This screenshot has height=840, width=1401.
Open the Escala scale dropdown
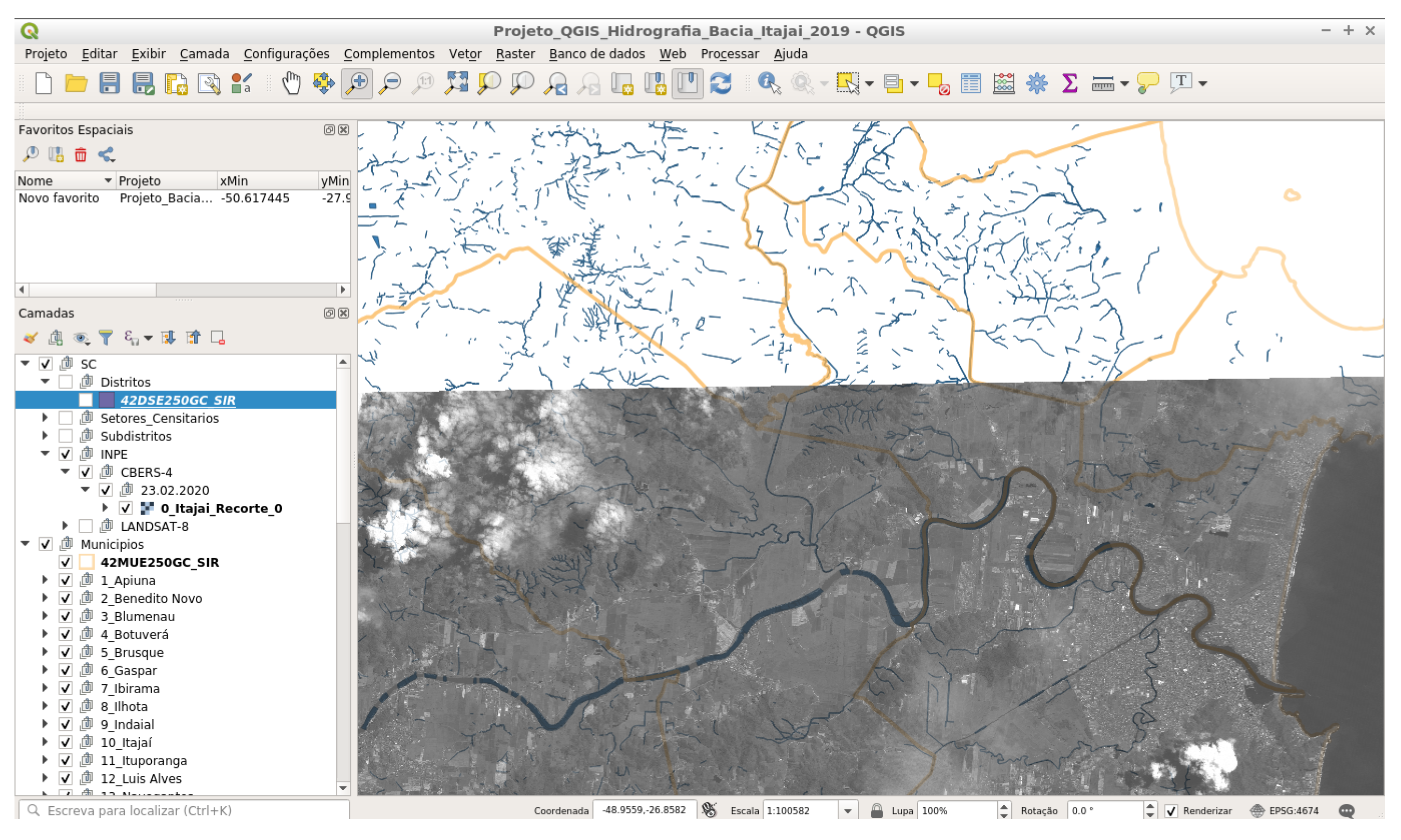click(x=848, y=811)
